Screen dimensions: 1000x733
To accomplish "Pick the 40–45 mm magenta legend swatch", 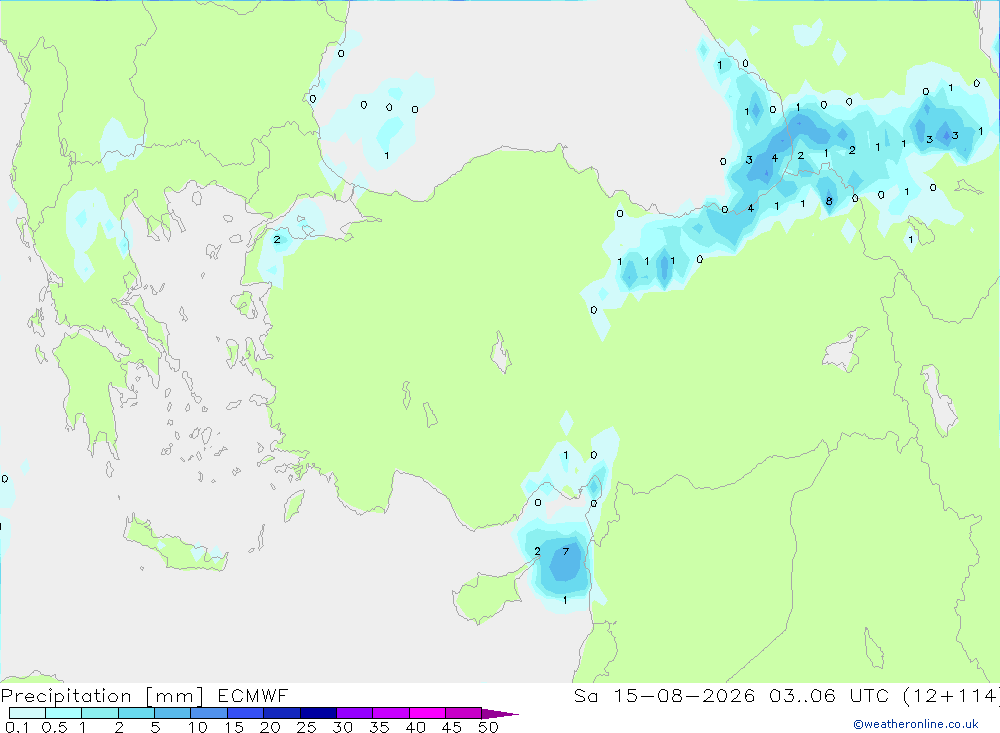I will pyautogui.click(x=427, y=713).
